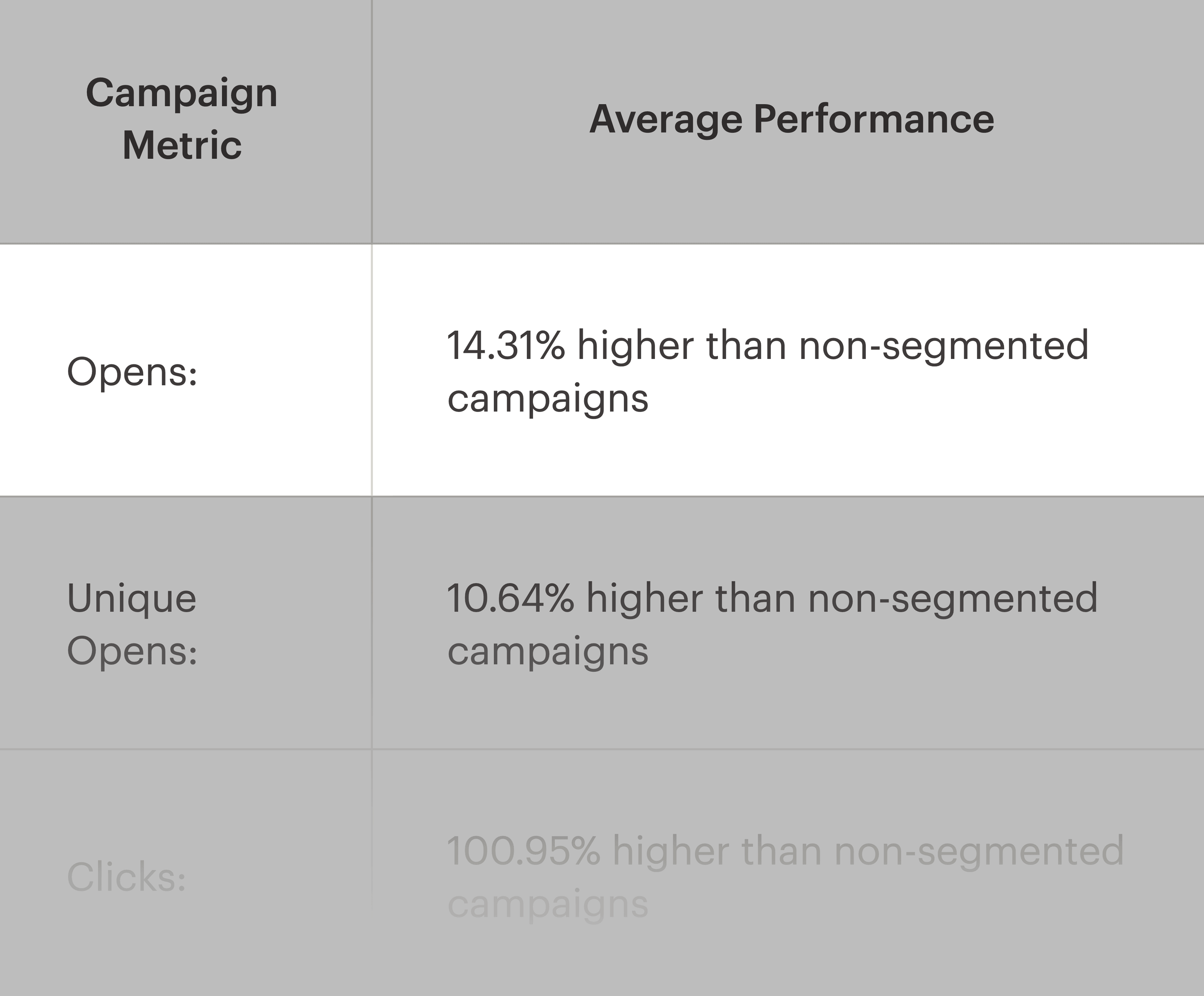
Task: Click 'non-segmented' in the 100.95% row
Action: tap(979, 851)
